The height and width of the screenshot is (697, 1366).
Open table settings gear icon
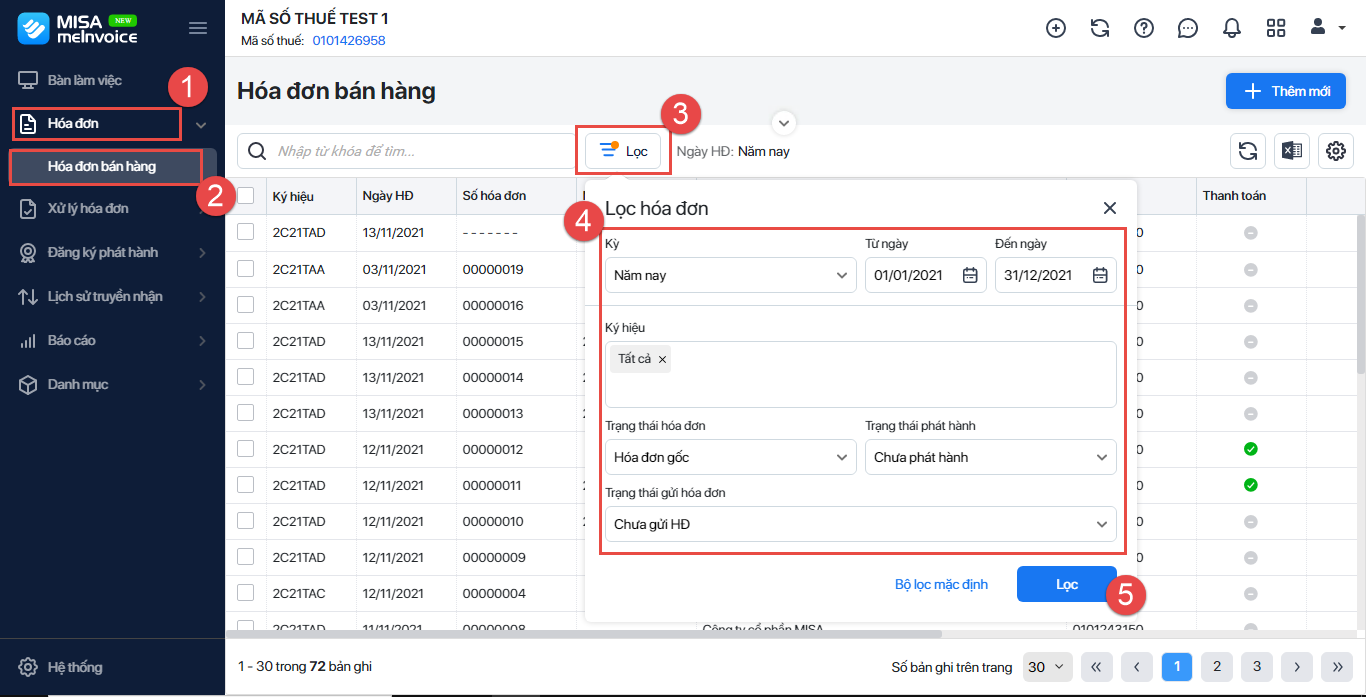coord(1335,151)
